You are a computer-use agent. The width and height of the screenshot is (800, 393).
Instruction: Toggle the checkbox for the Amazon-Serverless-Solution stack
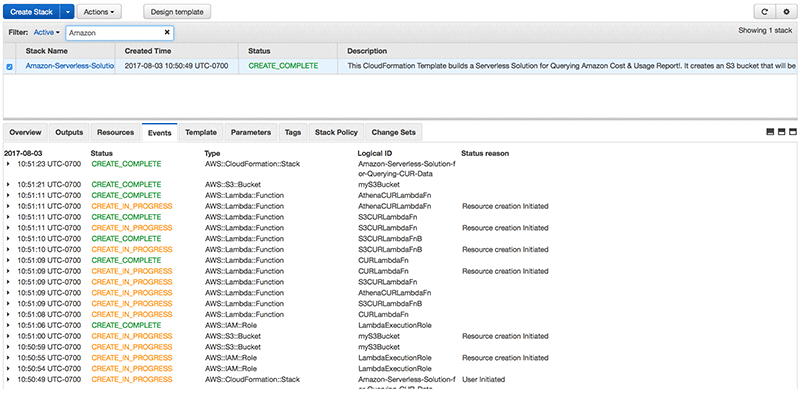pos(9,66)
